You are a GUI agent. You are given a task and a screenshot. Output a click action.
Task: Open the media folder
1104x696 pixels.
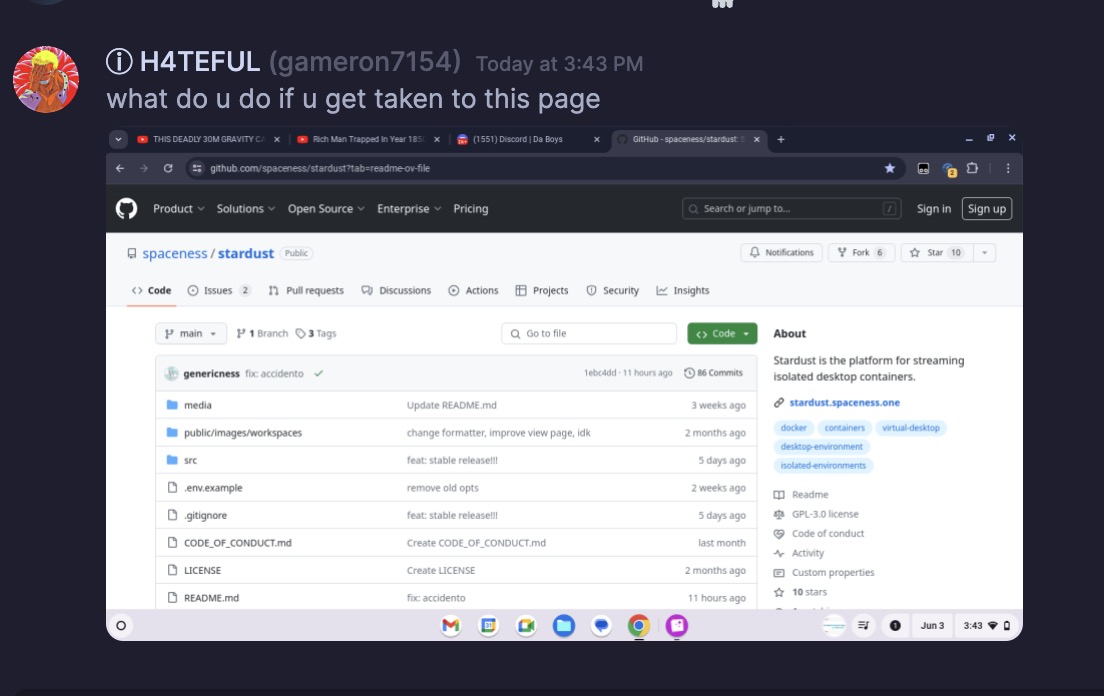pos(198,405)
